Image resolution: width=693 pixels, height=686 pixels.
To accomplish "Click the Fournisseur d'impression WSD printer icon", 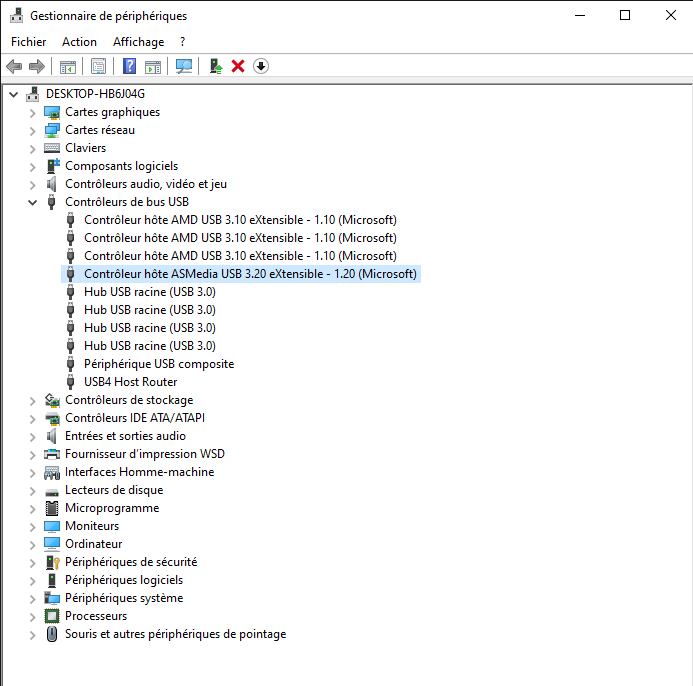I will tap(52, 454).
